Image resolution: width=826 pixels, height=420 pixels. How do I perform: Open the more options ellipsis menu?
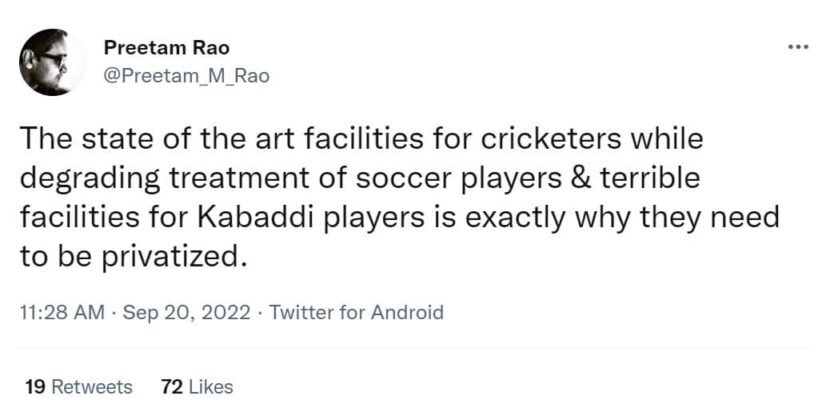click(797, 46)
